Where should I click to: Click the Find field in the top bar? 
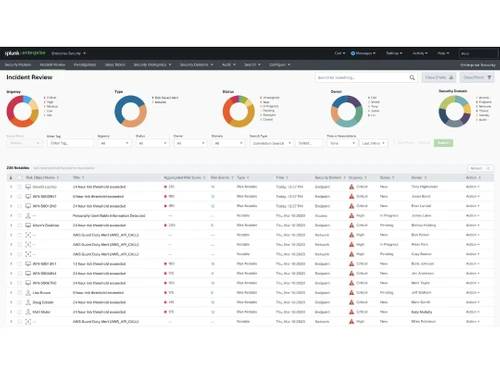478,53
